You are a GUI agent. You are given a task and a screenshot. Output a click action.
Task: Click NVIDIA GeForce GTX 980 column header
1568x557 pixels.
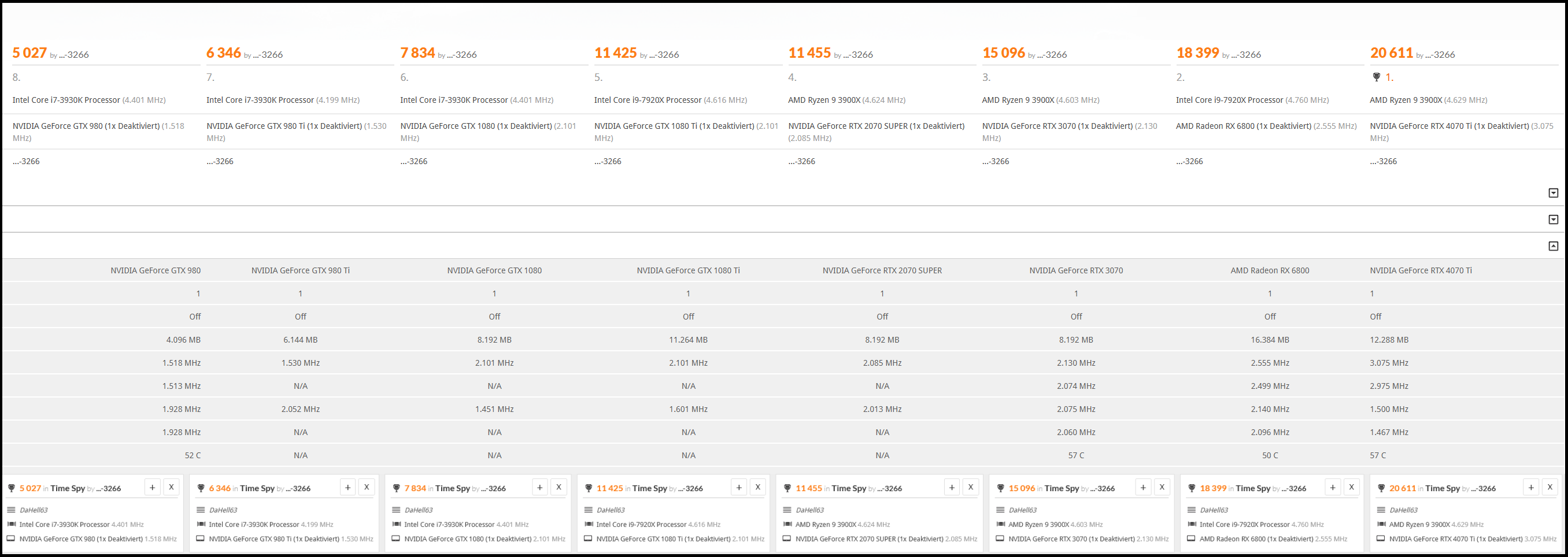(x=155, y=270)
